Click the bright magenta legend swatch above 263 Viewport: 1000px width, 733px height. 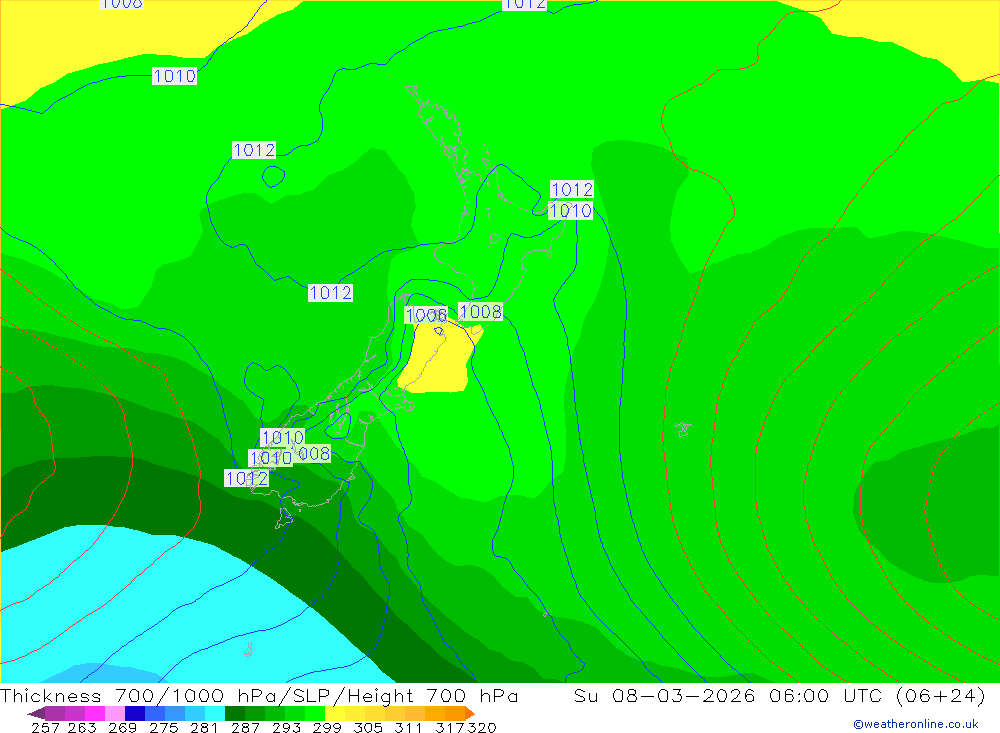94,713
